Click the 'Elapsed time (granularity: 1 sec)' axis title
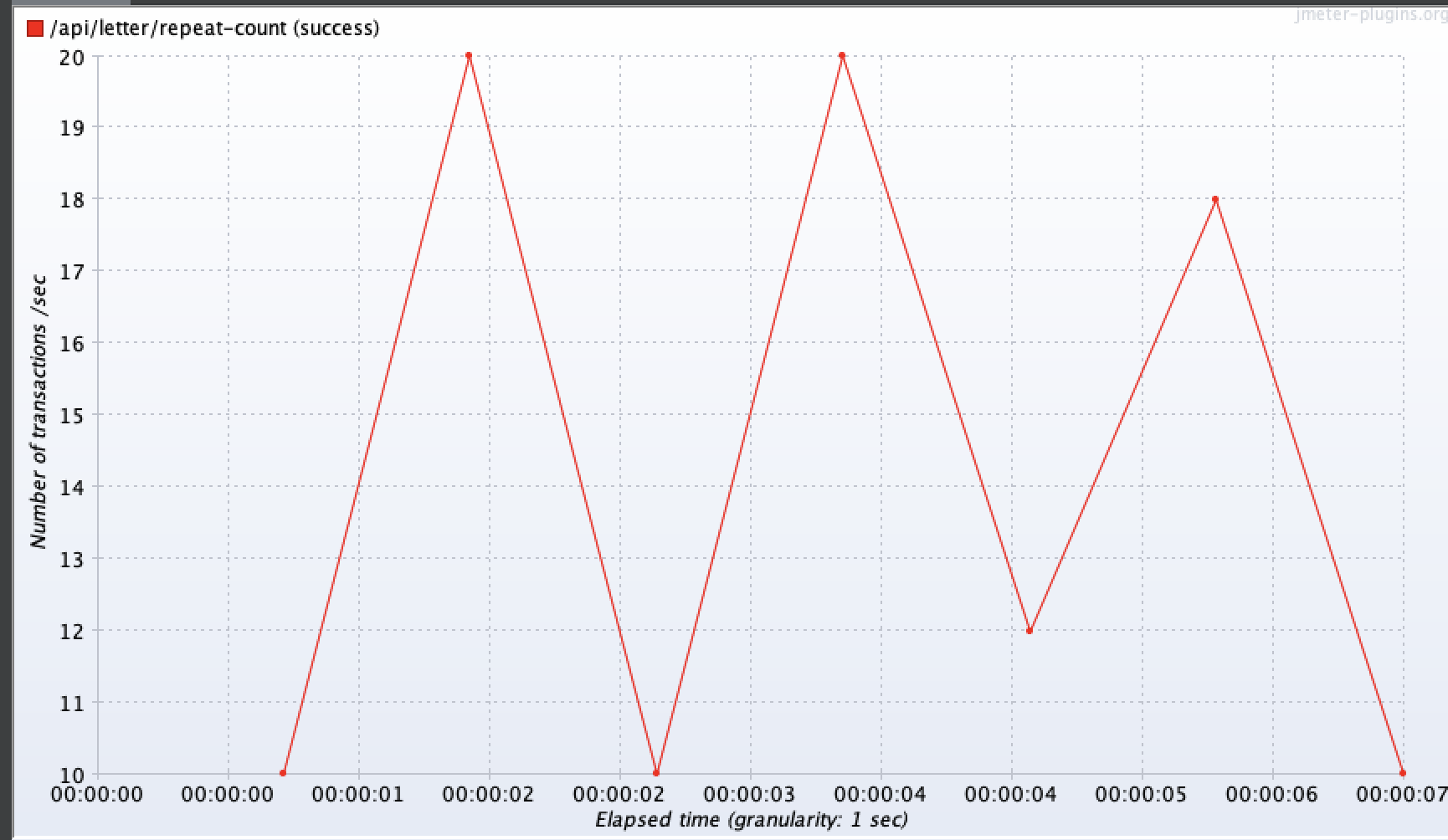This screenshot has width=1448, height=840. tap(752, 819)
